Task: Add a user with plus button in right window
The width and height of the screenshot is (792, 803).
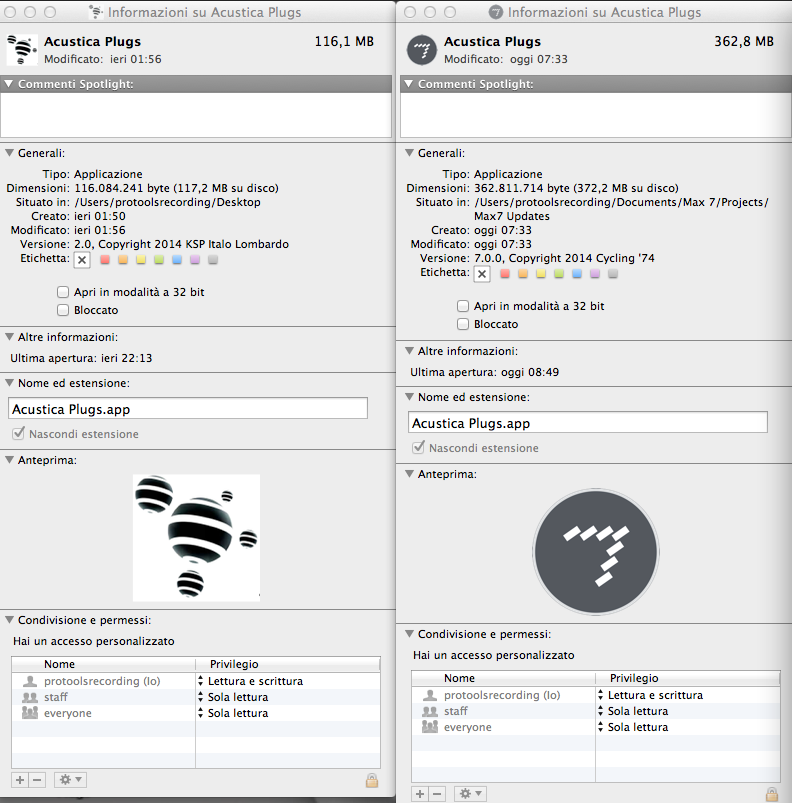Action: pos(420,794)
